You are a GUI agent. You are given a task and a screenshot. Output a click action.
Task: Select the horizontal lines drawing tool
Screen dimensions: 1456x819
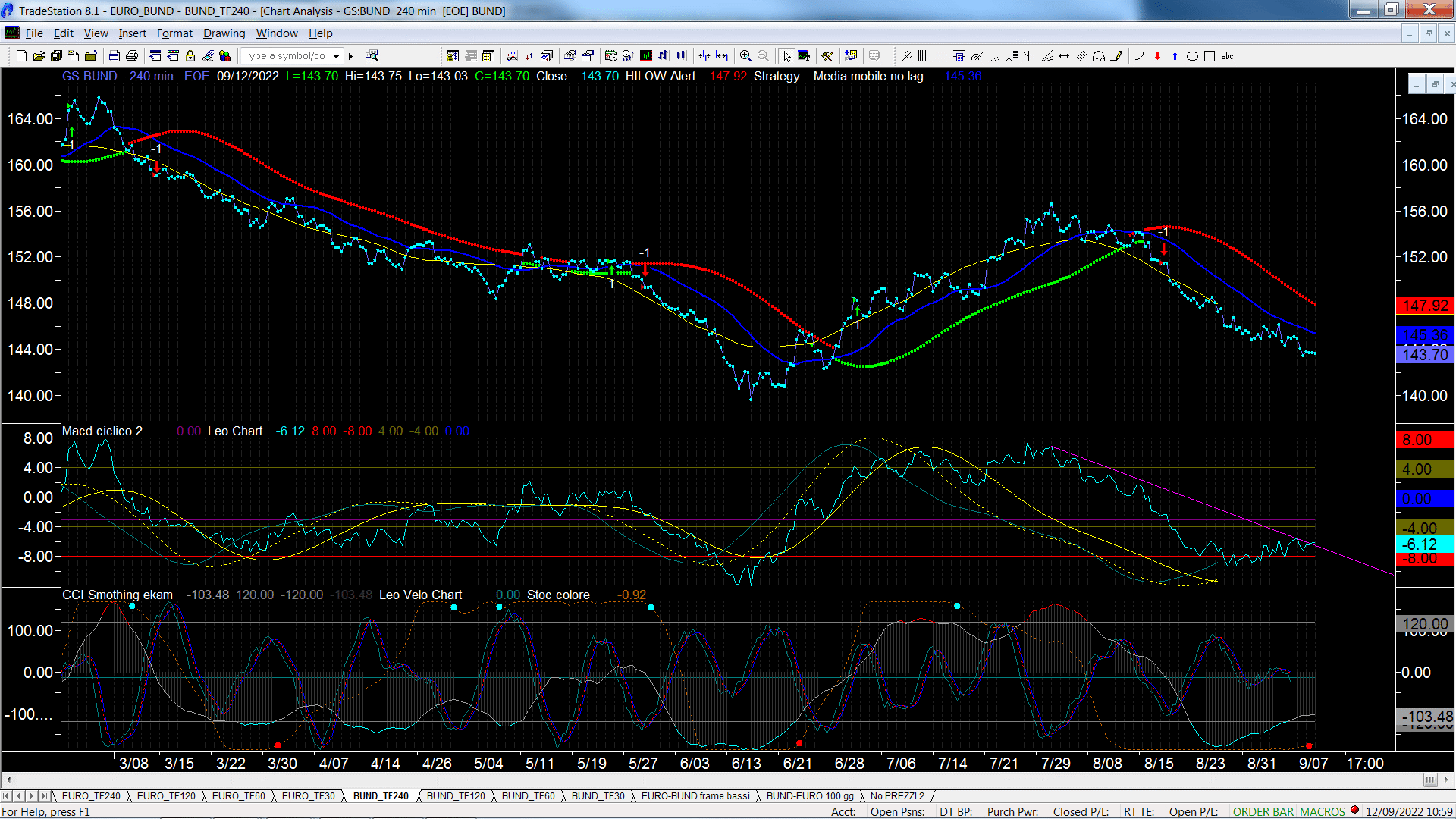[941, 55]
